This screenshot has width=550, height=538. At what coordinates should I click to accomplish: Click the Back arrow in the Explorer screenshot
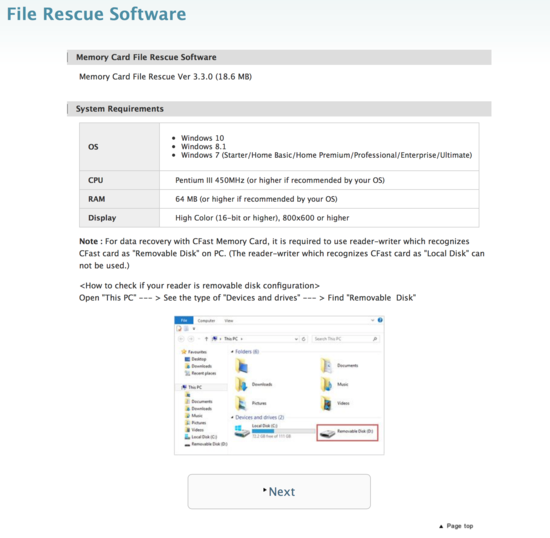[x=181, y=339]
